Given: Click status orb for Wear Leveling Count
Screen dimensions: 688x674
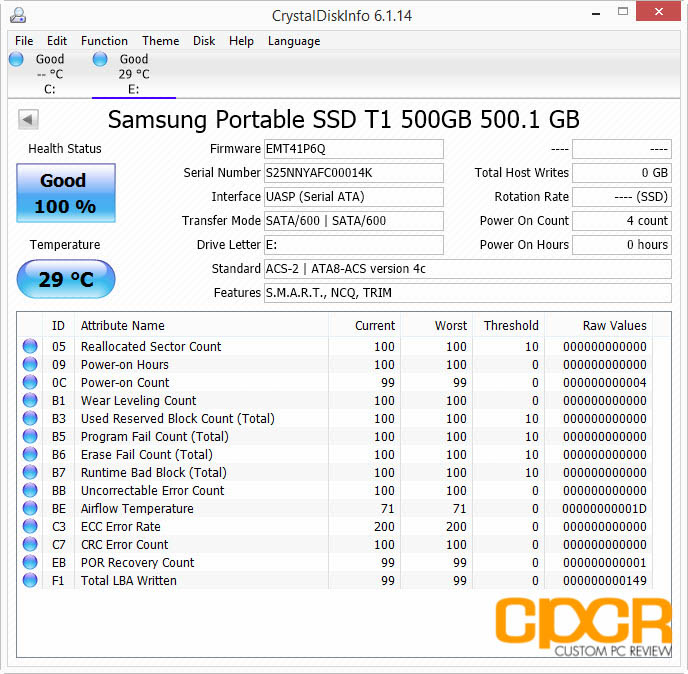Looking at the screenshot, I should coord(30,400).
